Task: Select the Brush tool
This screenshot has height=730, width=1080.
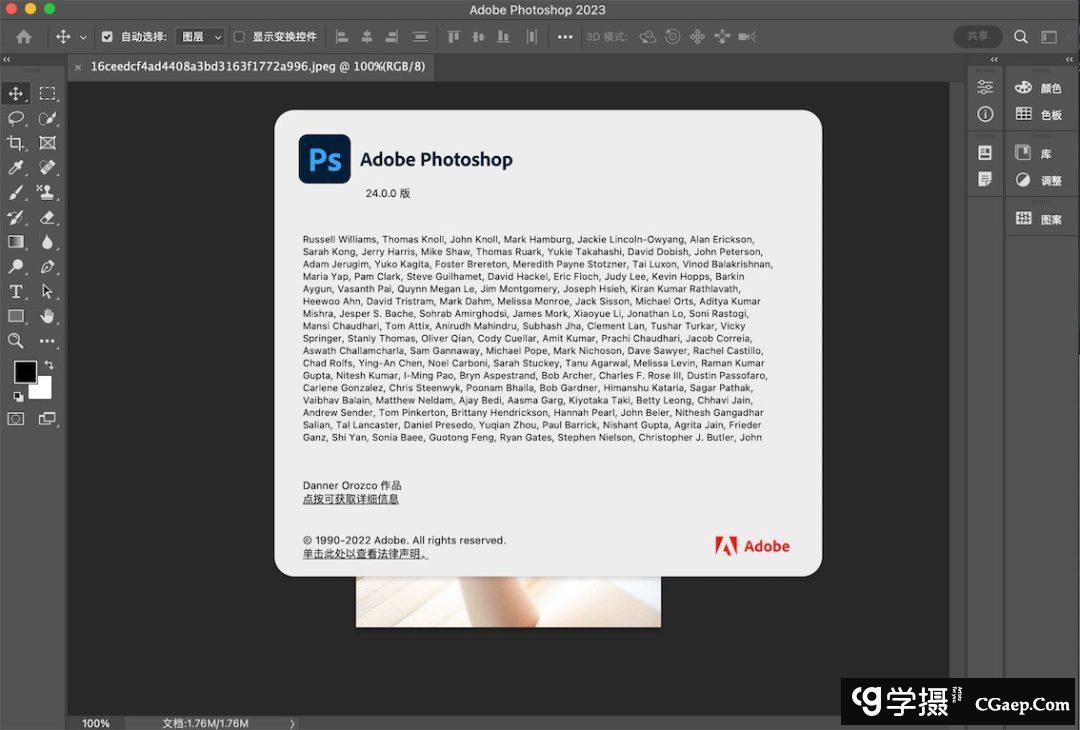Action: point(16,193)
